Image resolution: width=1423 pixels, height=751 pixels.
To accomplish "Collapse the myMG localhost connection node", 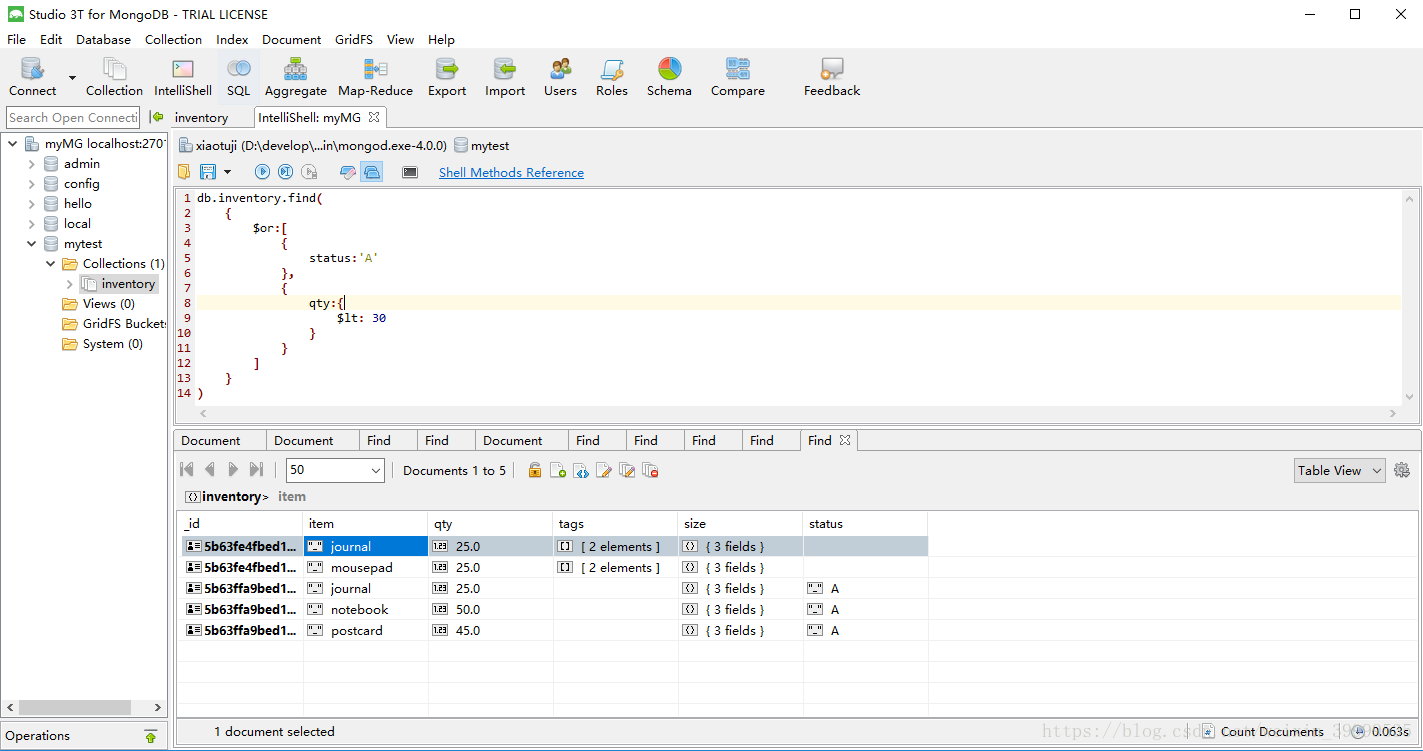I will point(13,144).
